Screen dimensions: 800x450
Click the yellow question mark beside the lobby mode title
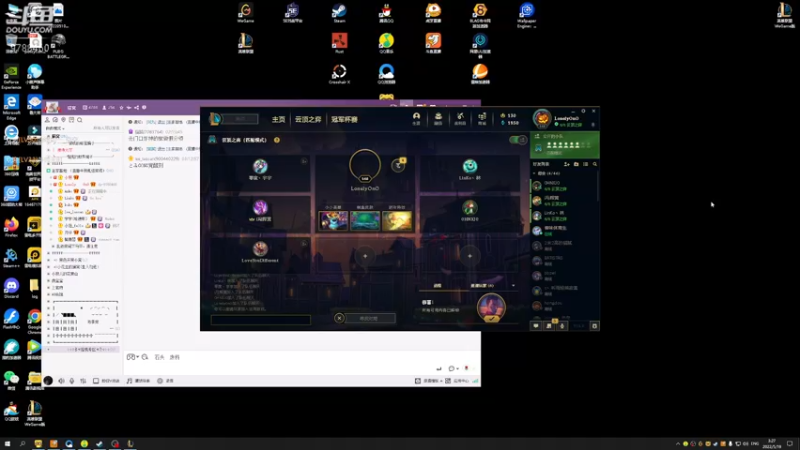(277, 140)
